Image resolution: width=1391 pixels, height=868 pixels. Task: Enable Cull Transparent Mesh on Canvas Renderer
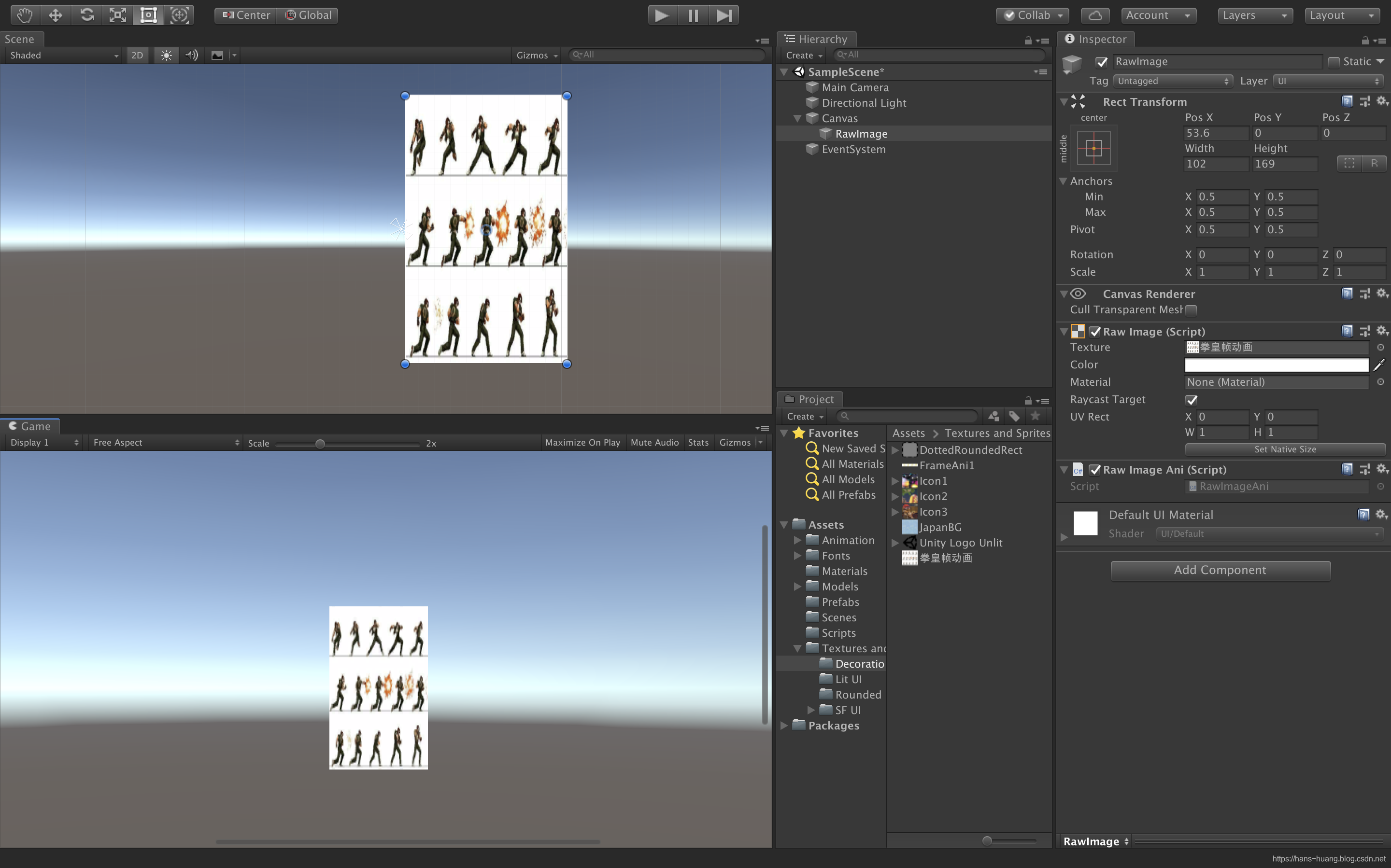[x=1191, y=310]
